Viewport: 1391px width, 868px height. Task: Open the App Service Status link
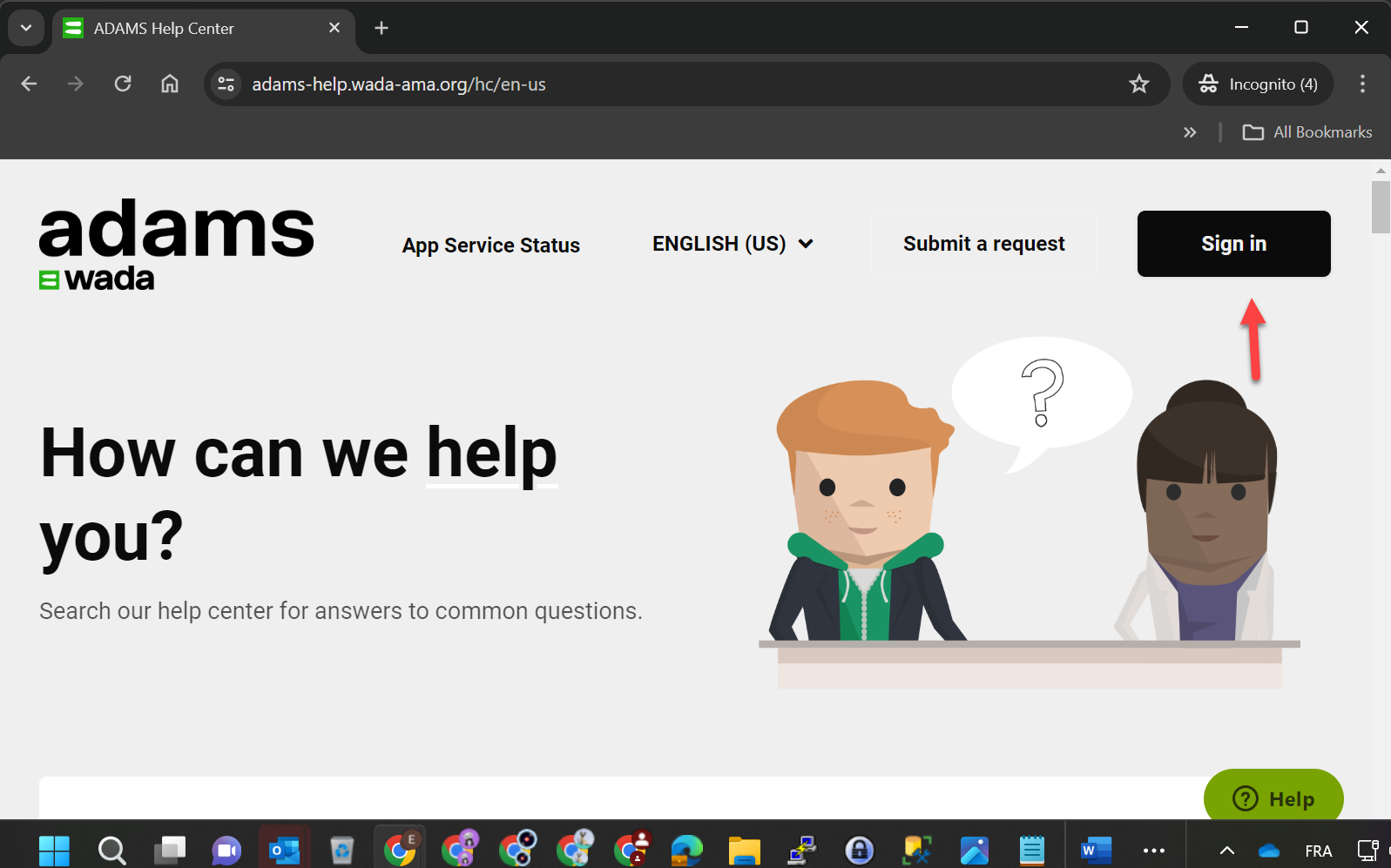(490, 246)
